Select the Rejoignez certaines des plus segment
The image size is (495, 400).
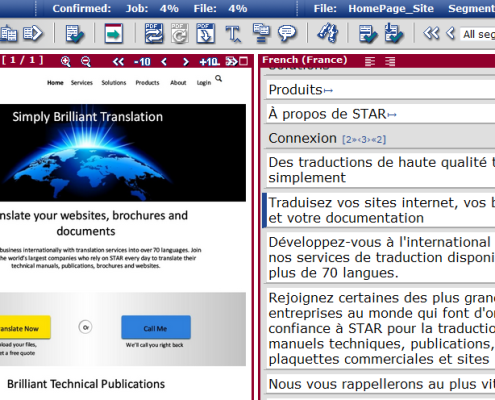tap(380, 328)
